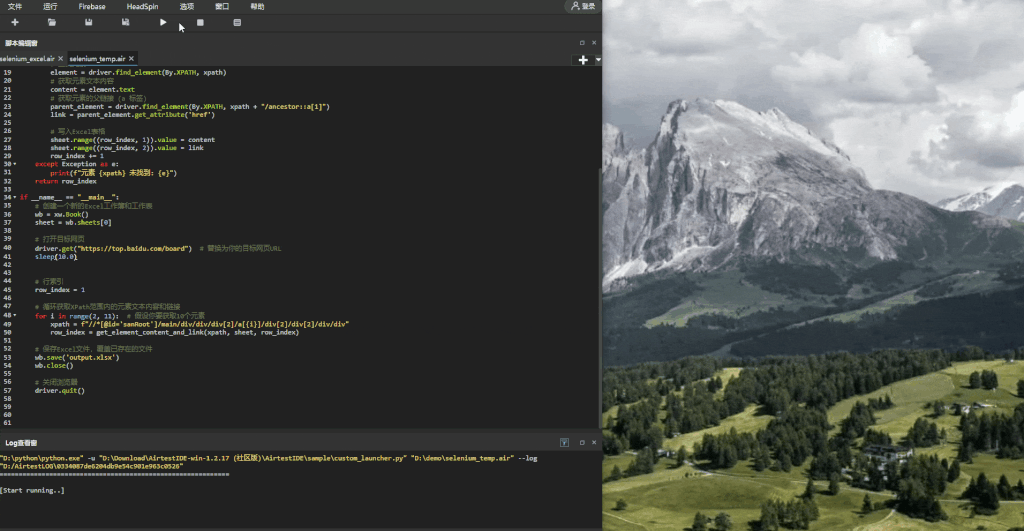Switch to the selenium_excel.air tab
The image size is (1024, 531).
tap(27, 59)
